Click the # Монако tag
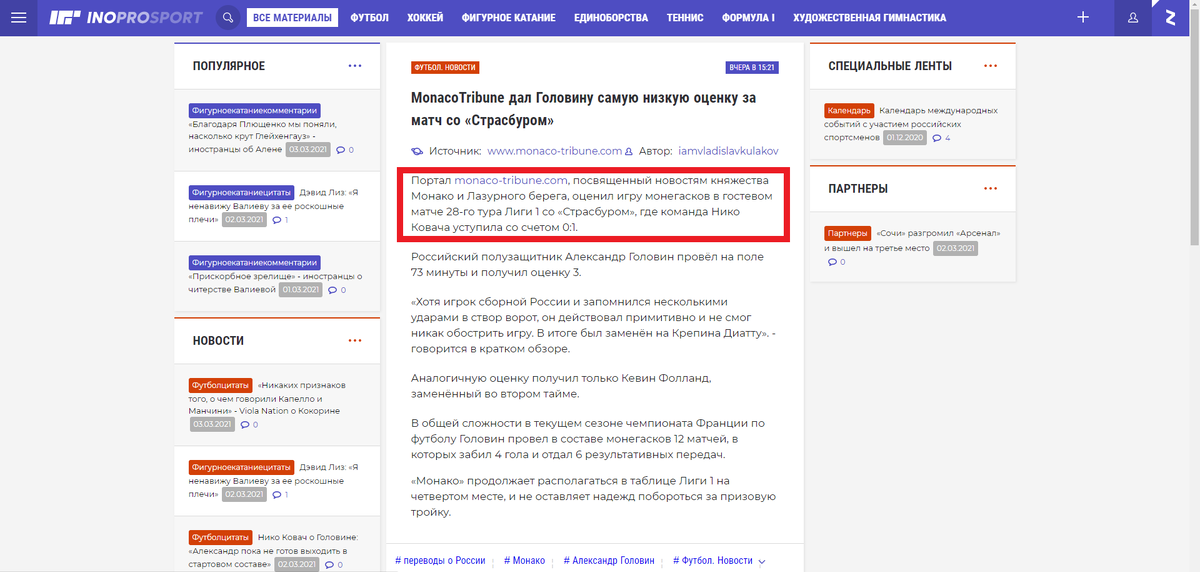Viewport: 1200px width, 572px height. coord(525,561)
